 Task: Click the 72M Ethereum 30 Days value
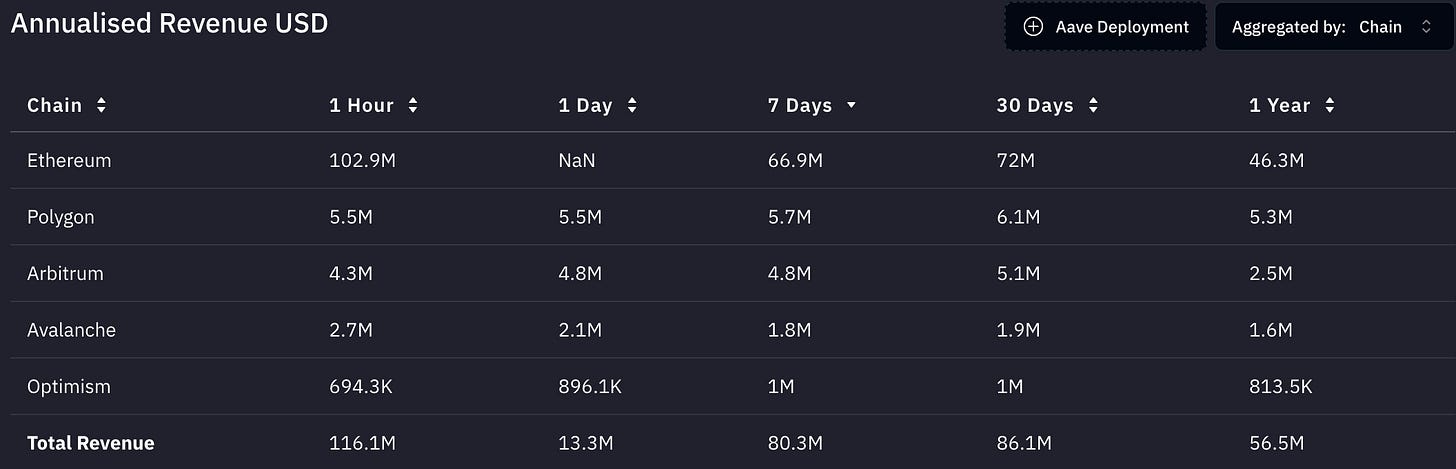pyautogui.click(x=1016, y=160)
